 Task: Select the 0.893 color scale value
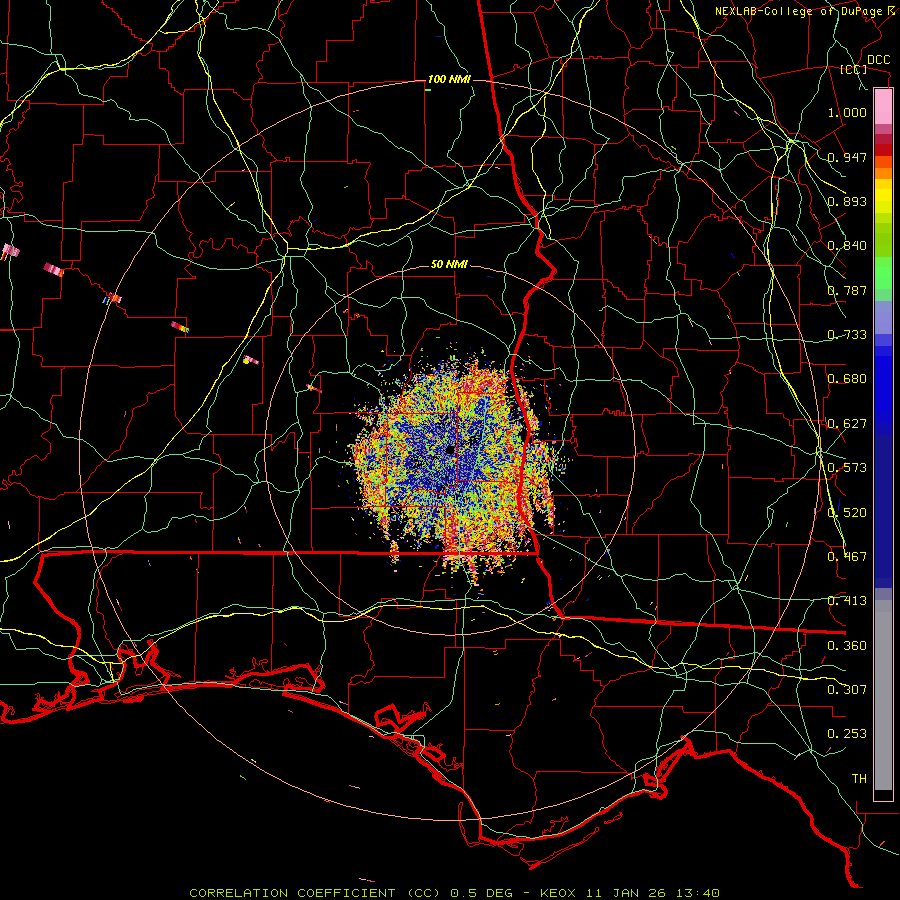(847, 201)
